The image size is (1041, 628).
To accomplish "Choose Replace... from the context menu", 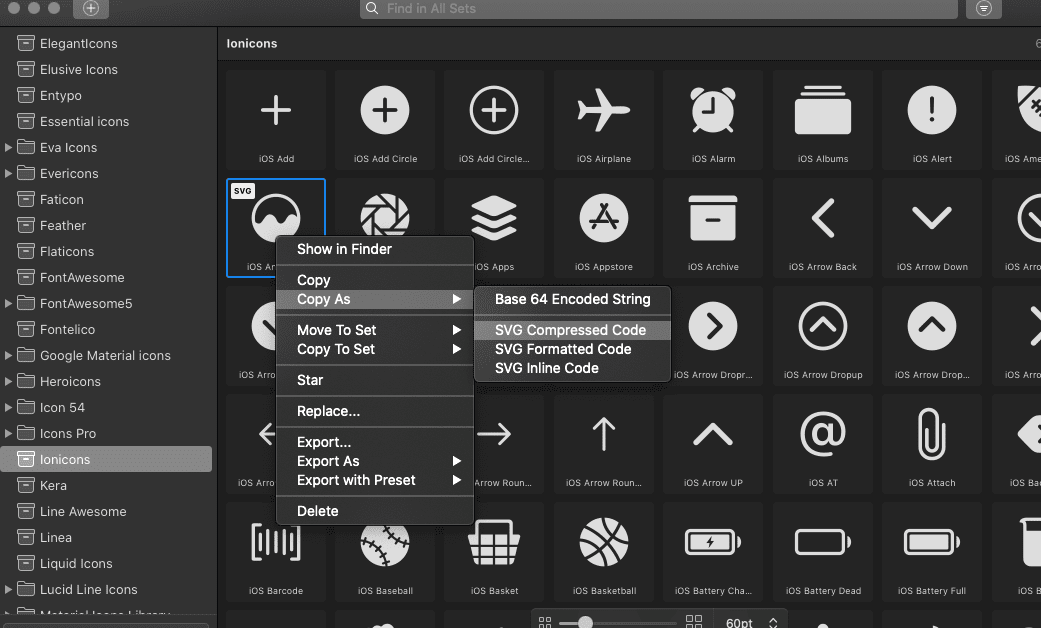I will (x=374, y=412).
